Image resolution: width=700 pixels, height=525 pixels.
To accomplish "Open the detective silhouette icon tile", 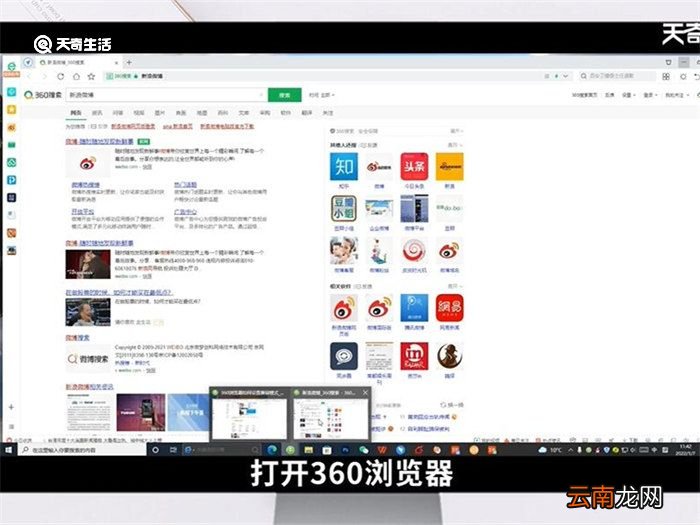I will click(450, 356).
